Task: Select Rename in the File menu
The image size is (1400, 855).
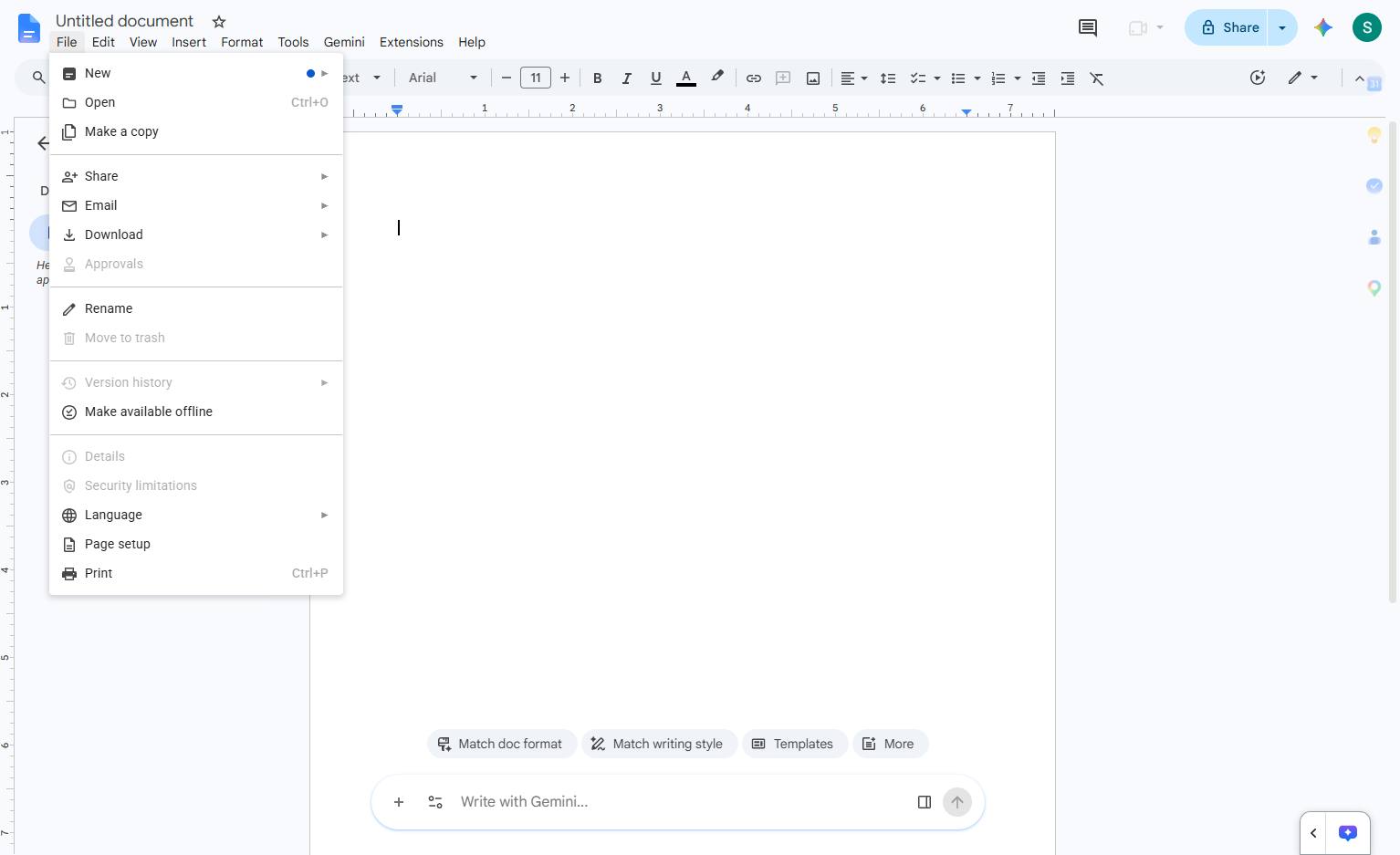Action: pos(196,308)
